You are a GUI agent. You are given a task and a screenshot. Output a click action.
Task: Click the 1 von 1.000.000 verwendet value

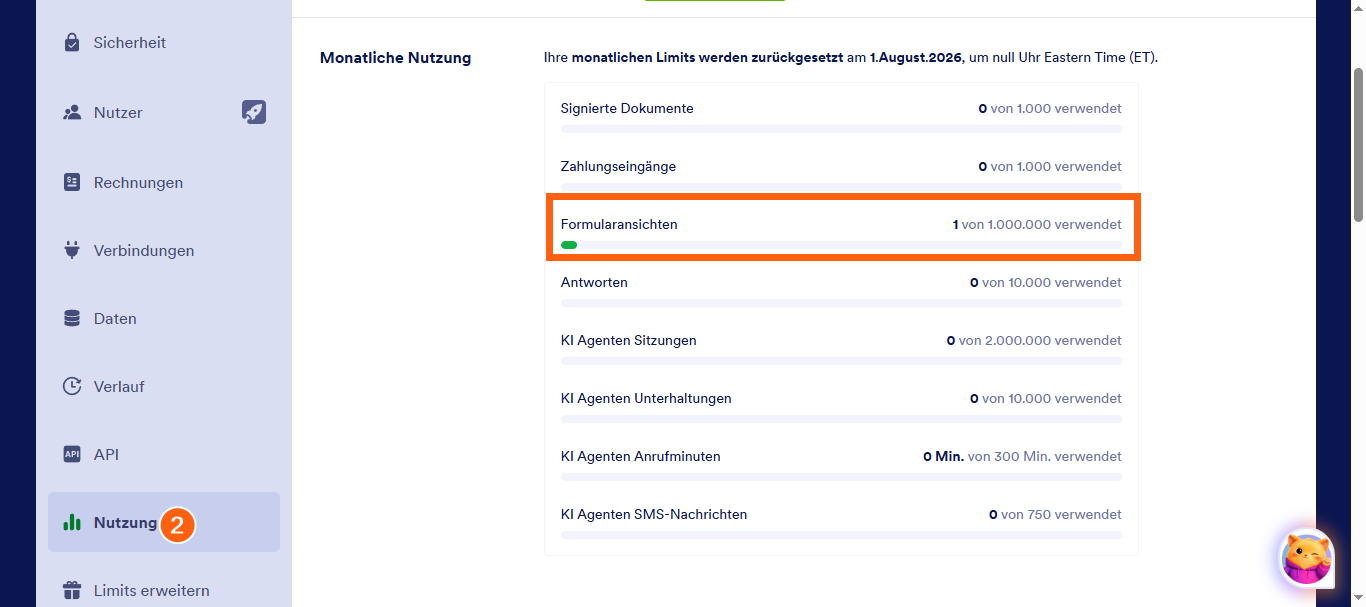pos(1037,224)
